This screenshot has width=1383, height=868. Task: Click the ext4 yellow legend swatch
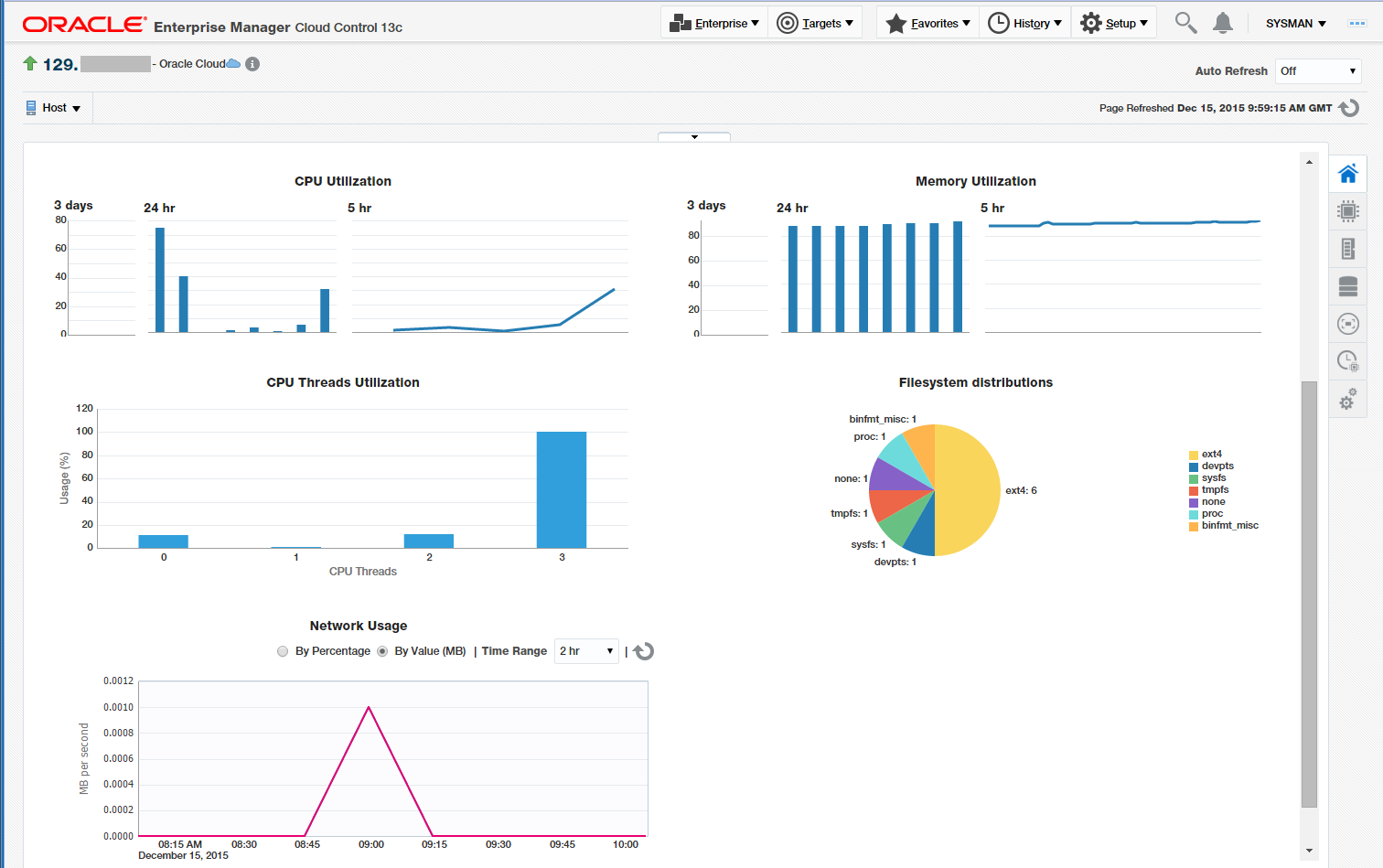(x=1194, y=455)
